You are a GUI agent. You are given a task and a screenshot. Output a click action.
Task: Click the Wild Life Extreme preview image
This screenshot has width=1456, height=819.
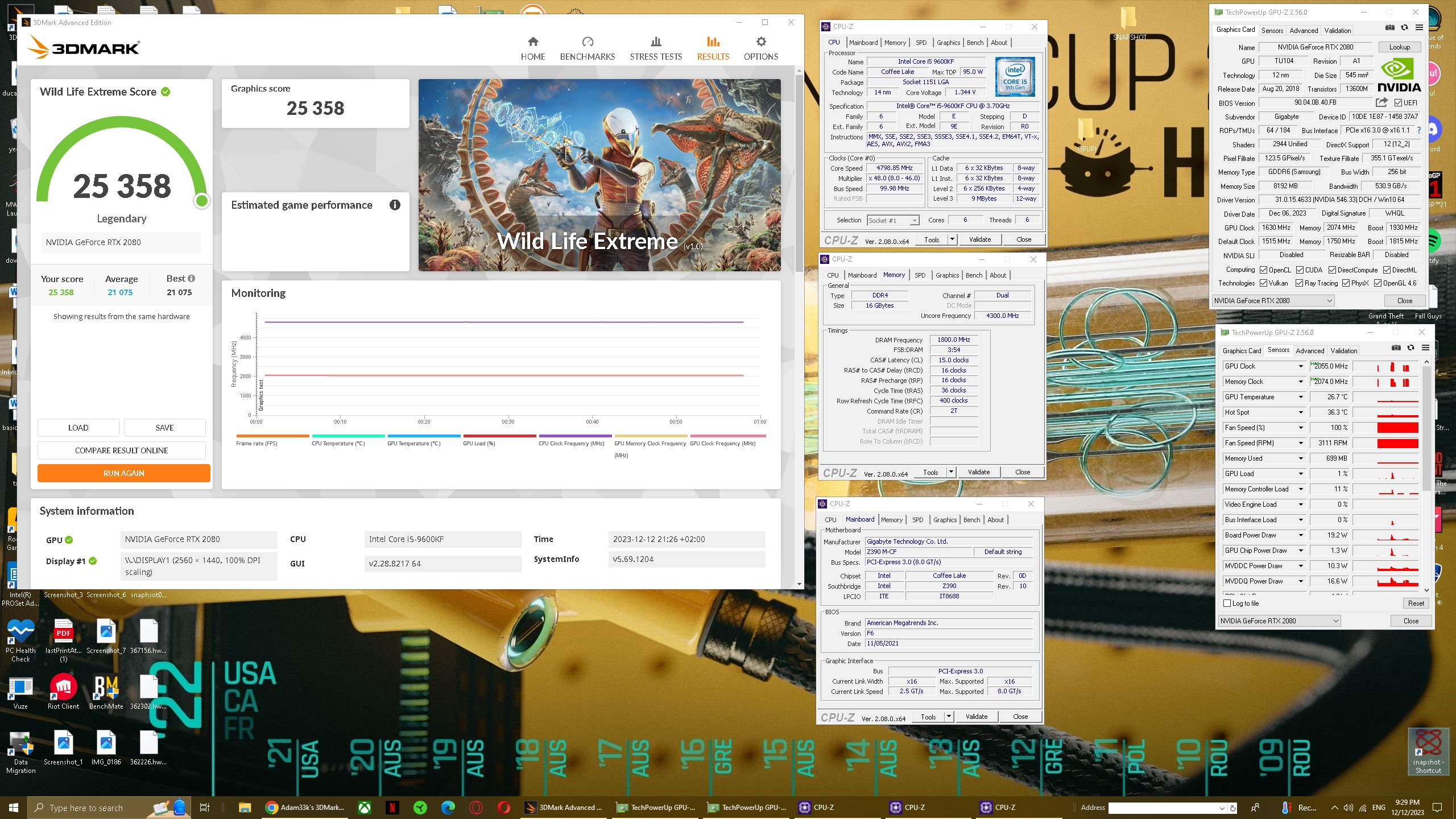(x=599, y=175)
